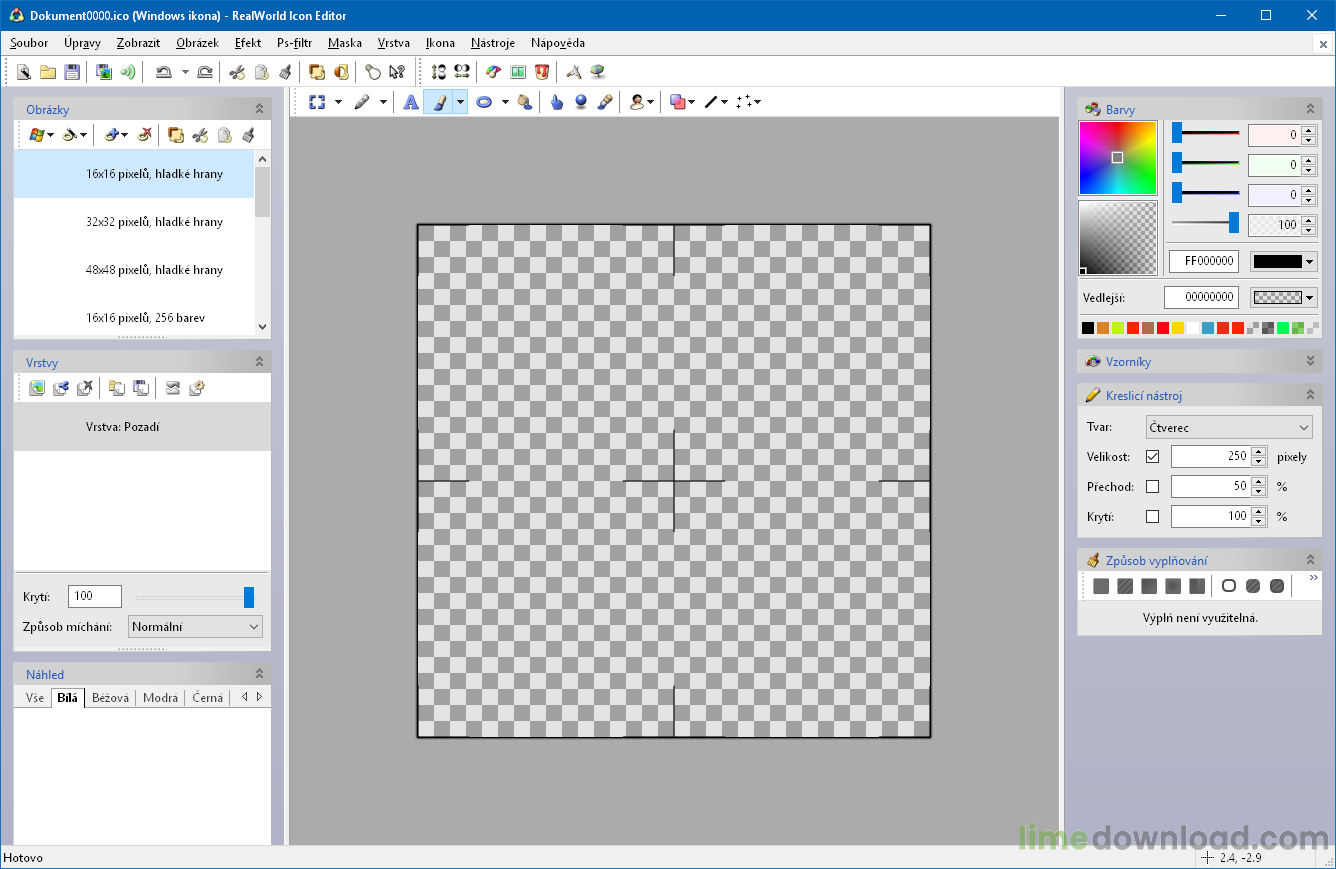
Task: Open the Undo history dropdown arrow
Action: point(185,72)
